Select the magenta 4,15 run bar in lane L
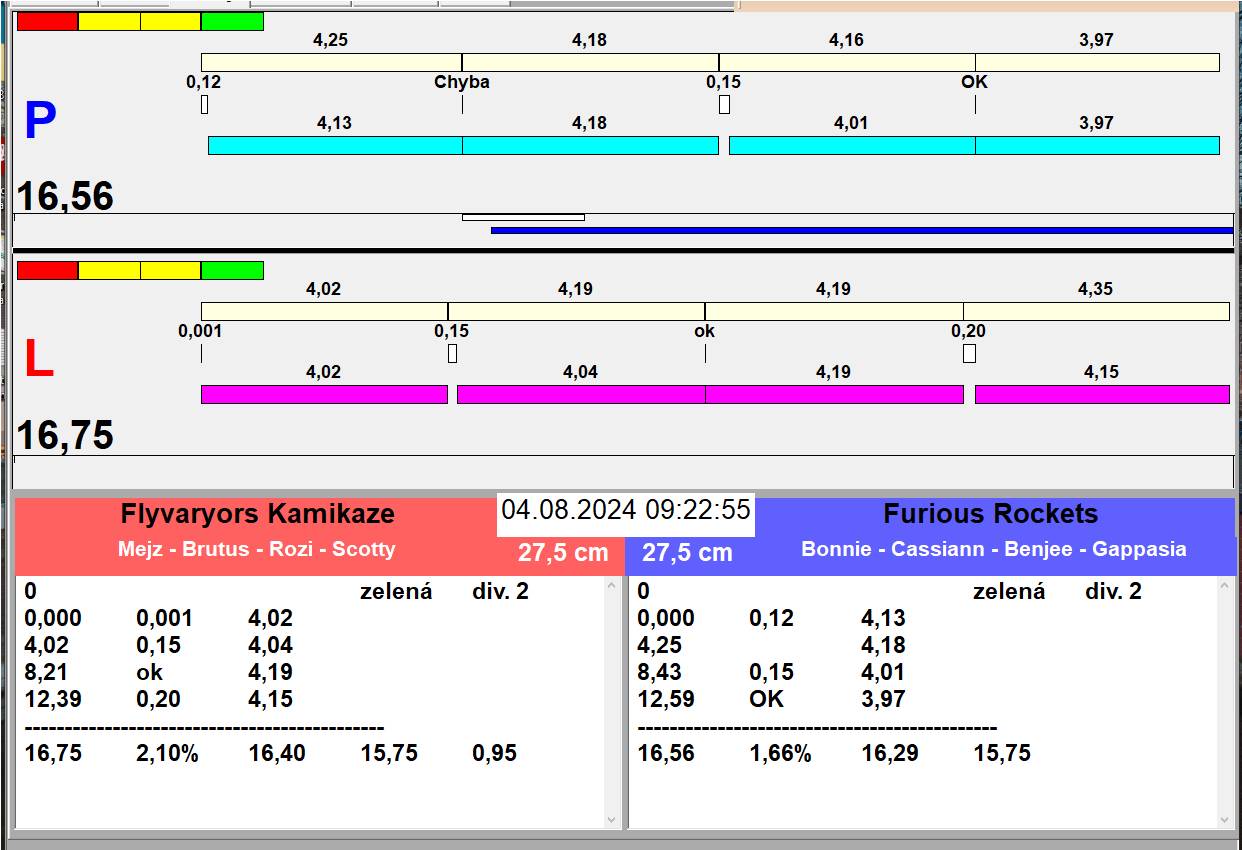This screenshot has height=850, width=1242. (1101, 394)
